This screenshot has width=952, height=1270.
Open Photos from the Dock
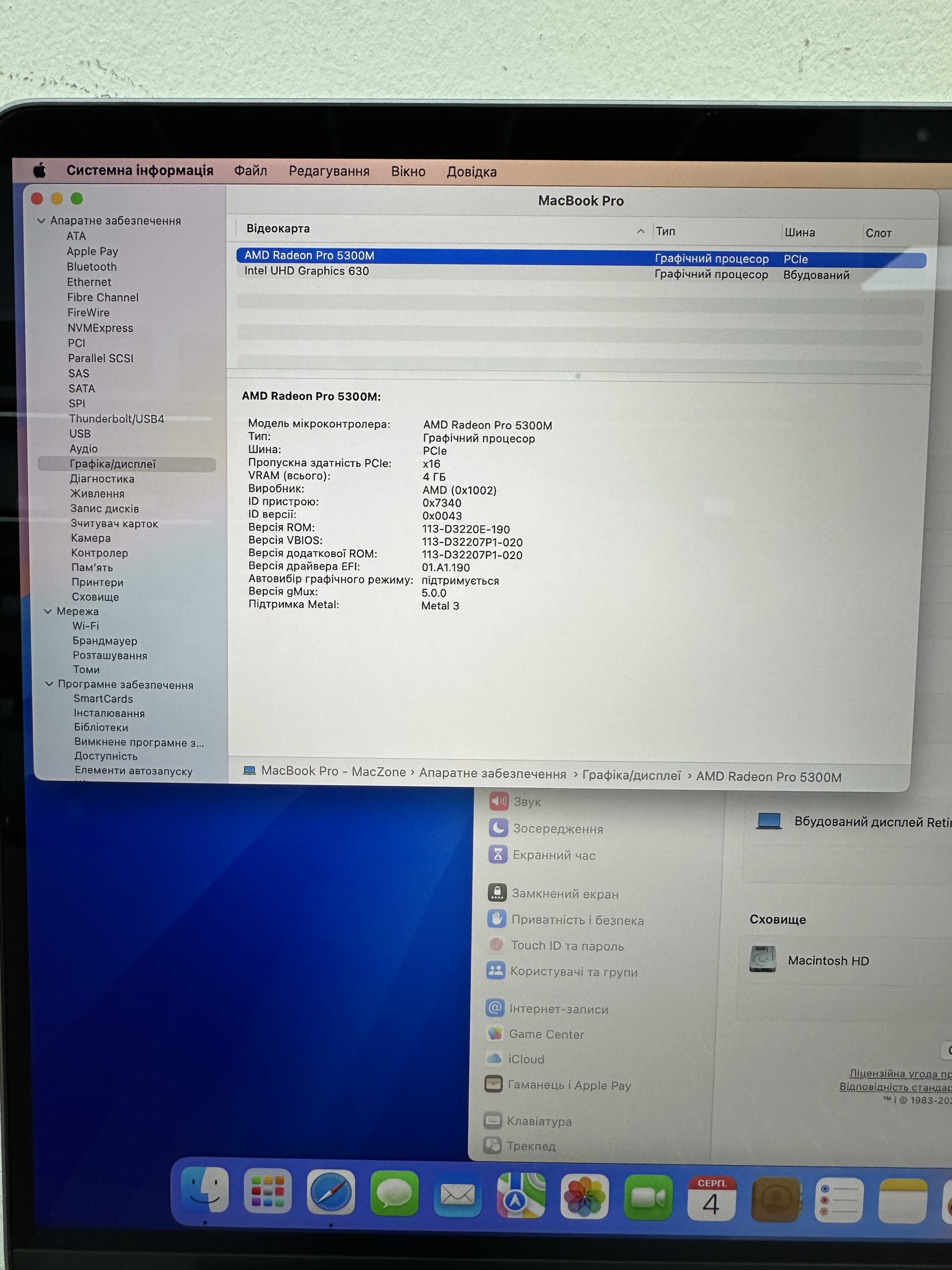(584, 1196)
